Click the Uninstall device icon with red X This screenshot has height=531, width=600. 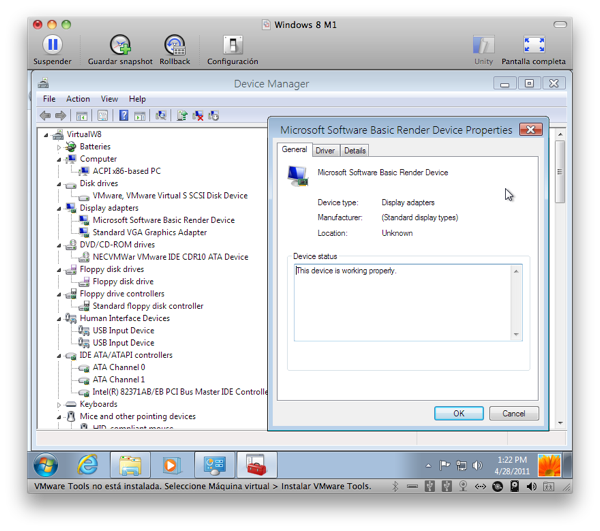click(198, 116)
